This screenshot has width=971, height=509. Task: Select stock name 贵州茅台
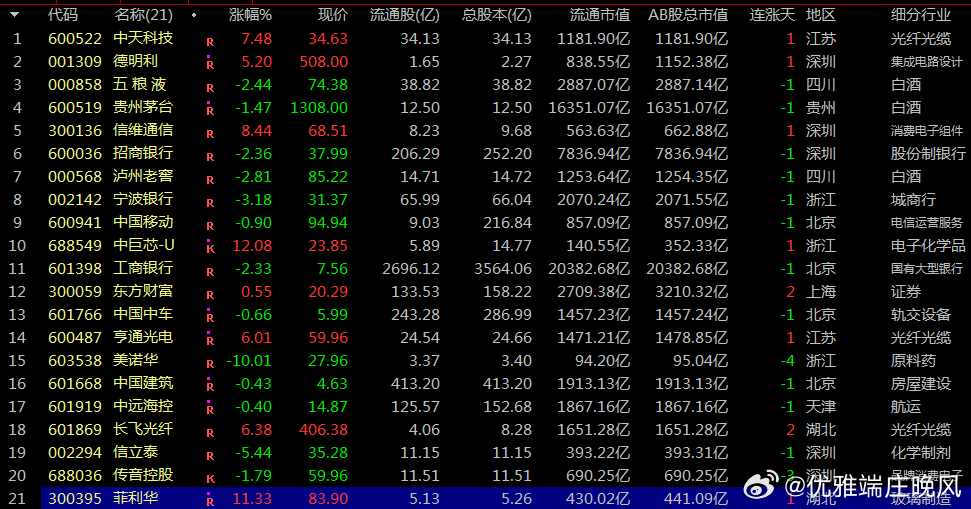(x=143, y=107)
